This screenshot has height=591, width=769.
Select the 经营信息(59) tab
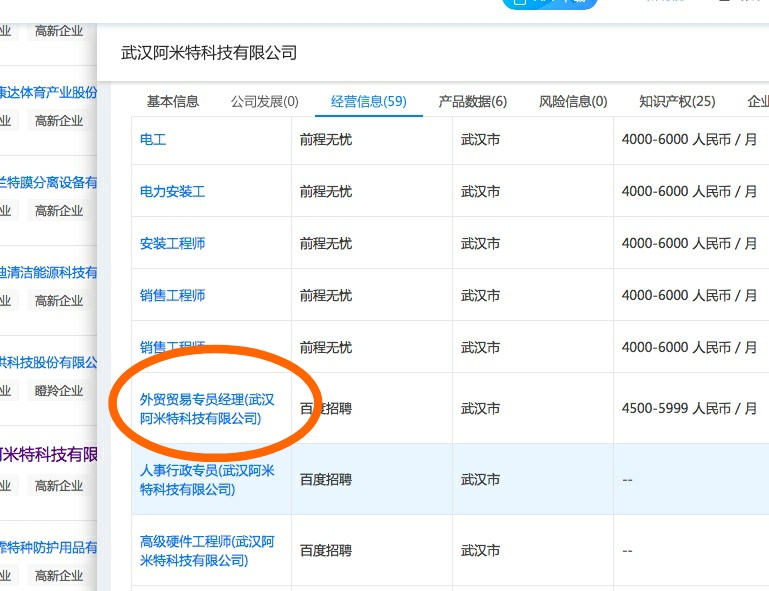(369, 102)
